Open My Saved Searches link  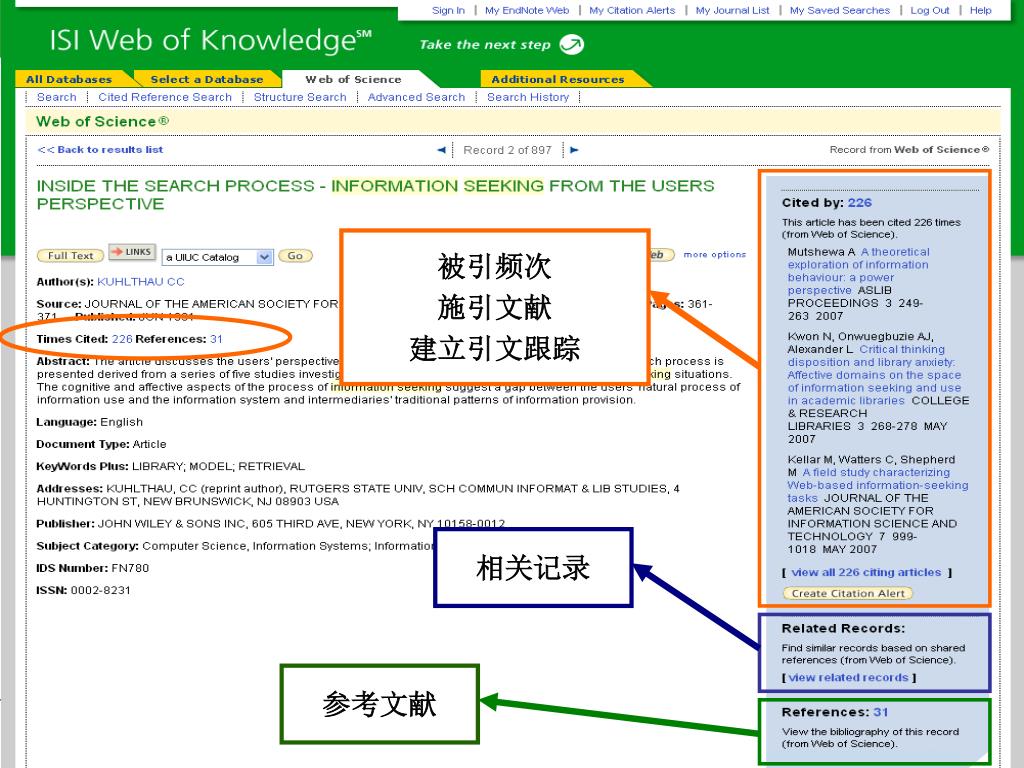tap(840, 10)
